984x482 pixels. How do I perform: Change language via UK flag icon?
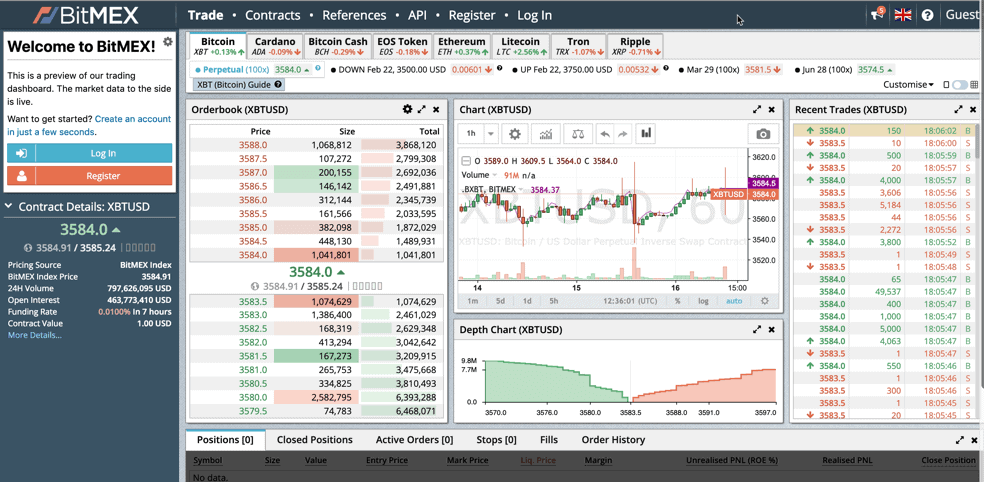coord(902,14)
